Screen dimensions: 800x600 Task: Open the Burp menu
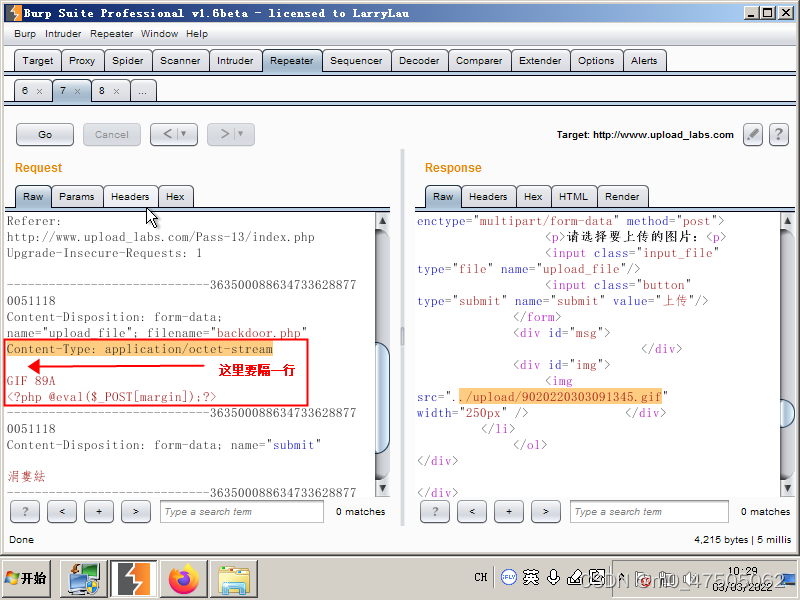[x=25, y=34]
